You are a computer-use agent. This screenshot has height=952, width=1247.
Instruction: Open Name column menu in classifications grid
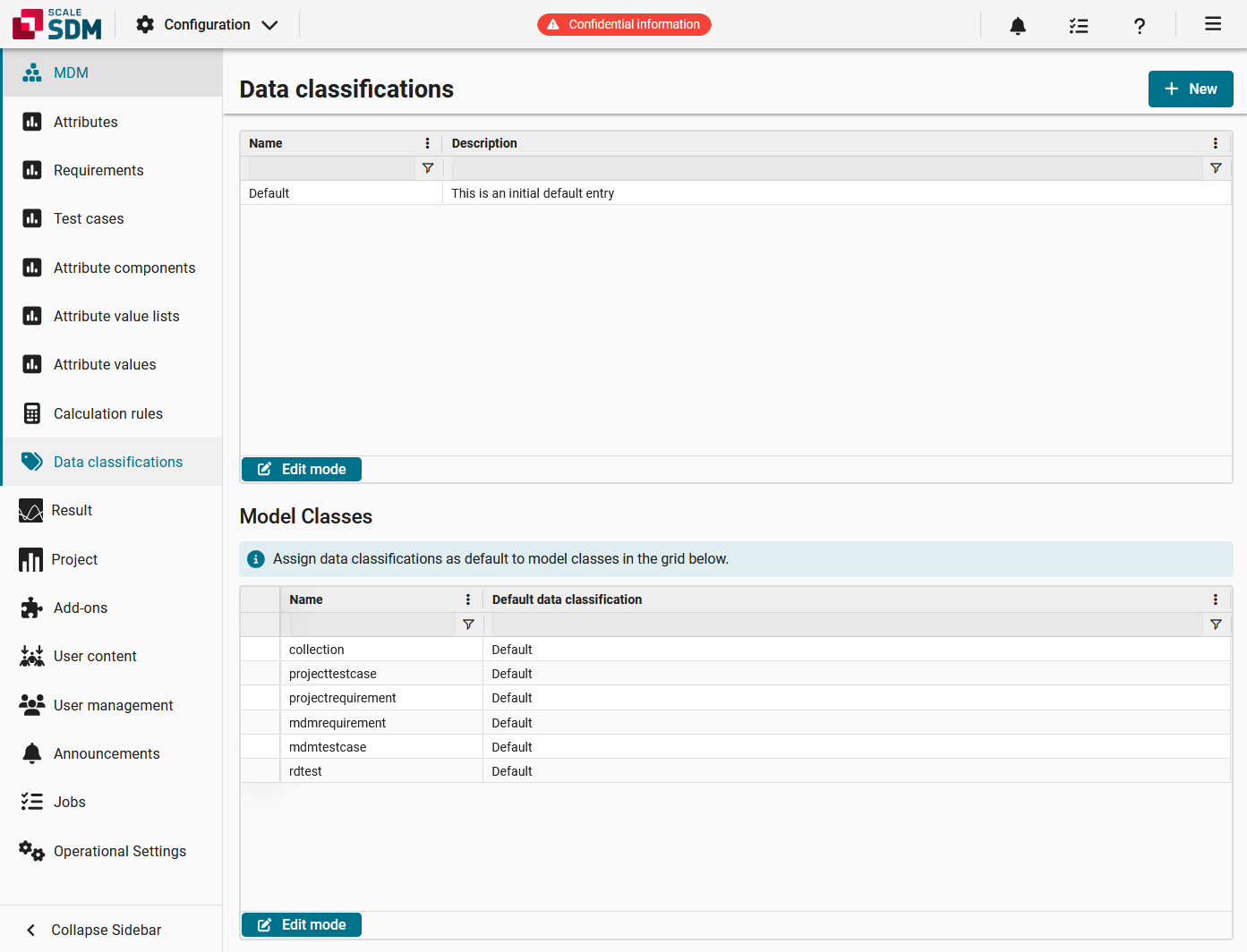coord(427,143)
